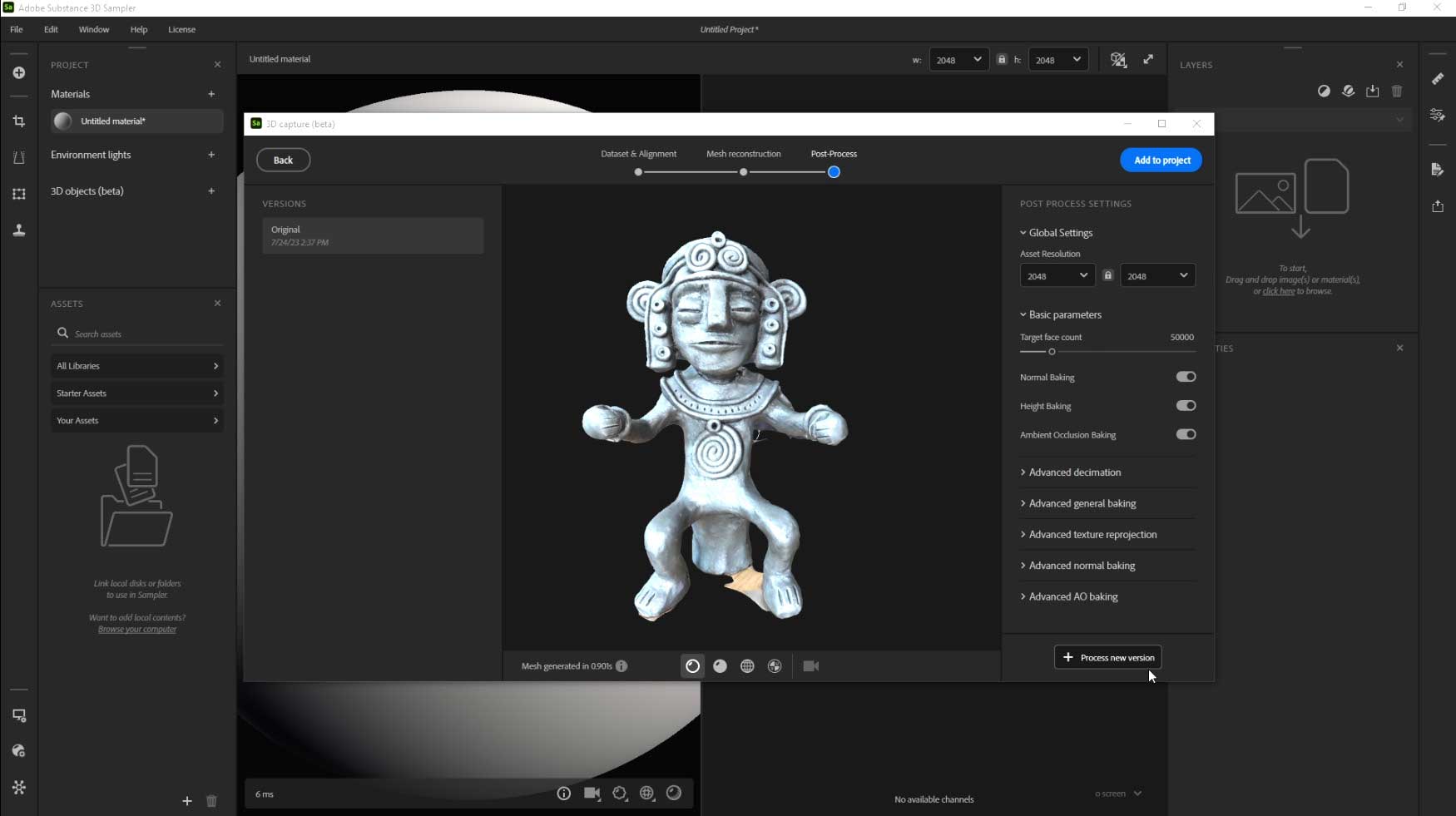Click the mesh generation info icon
Viewport: 1456px width, 816px height.
(x=622, y=666)
